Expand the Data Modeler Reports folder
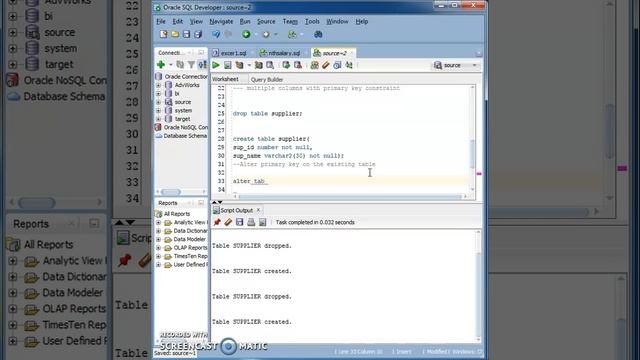Screen dimensions: 640x360 158,240
